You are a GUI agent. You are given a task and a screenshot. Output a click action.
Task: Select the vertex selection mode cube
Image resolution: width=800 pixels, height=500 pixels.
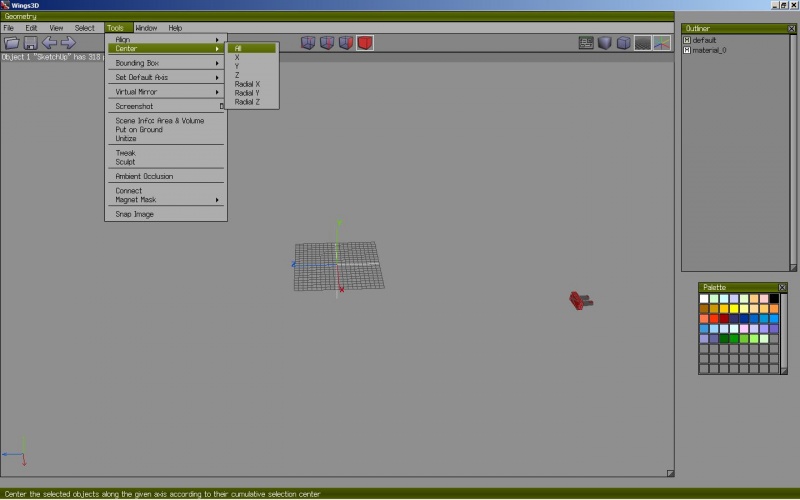tap(308, 43)
